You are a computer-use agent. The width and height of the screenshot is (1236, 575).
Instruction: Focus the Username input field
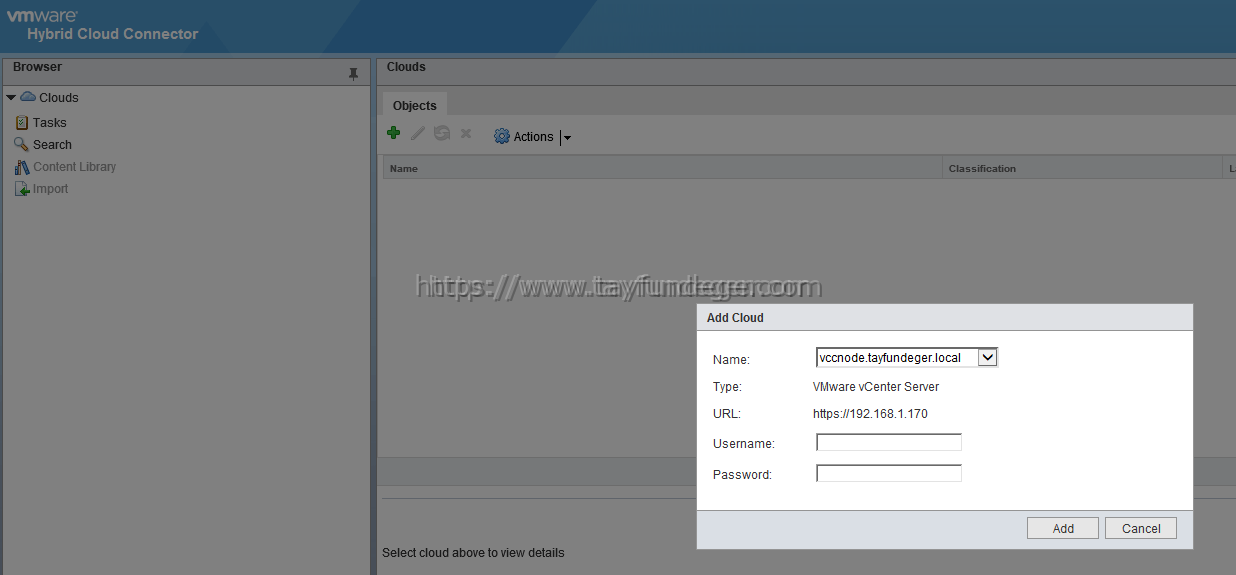(x=889, y=442)
